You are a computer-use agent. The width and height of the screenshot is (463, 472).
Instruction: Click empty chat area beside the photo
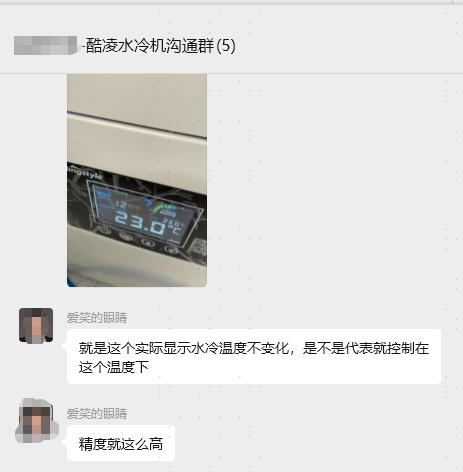click(333, 180)
